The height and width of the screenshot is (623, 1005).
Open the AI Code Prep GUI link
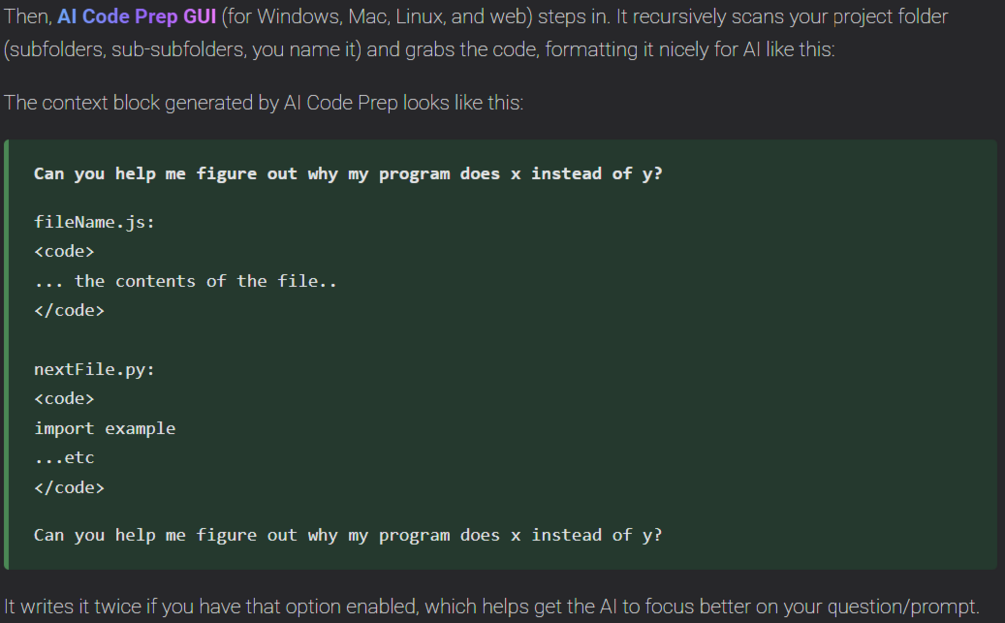pyautogui.click(x=137, y=16)
